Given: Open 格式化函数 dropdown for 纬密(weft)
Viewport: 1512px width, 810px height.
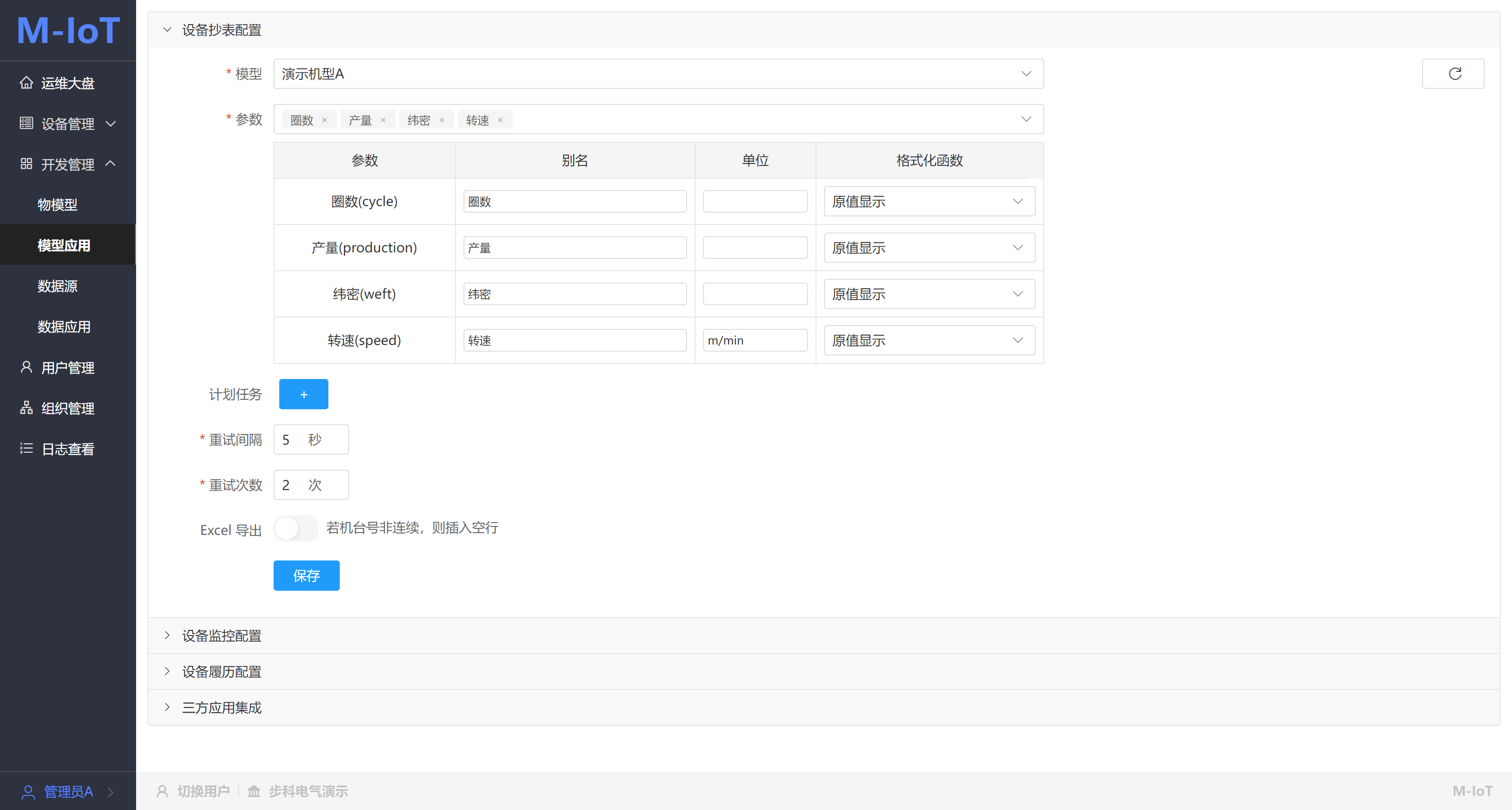Looking at the screenshot, I should coord(929,294).
